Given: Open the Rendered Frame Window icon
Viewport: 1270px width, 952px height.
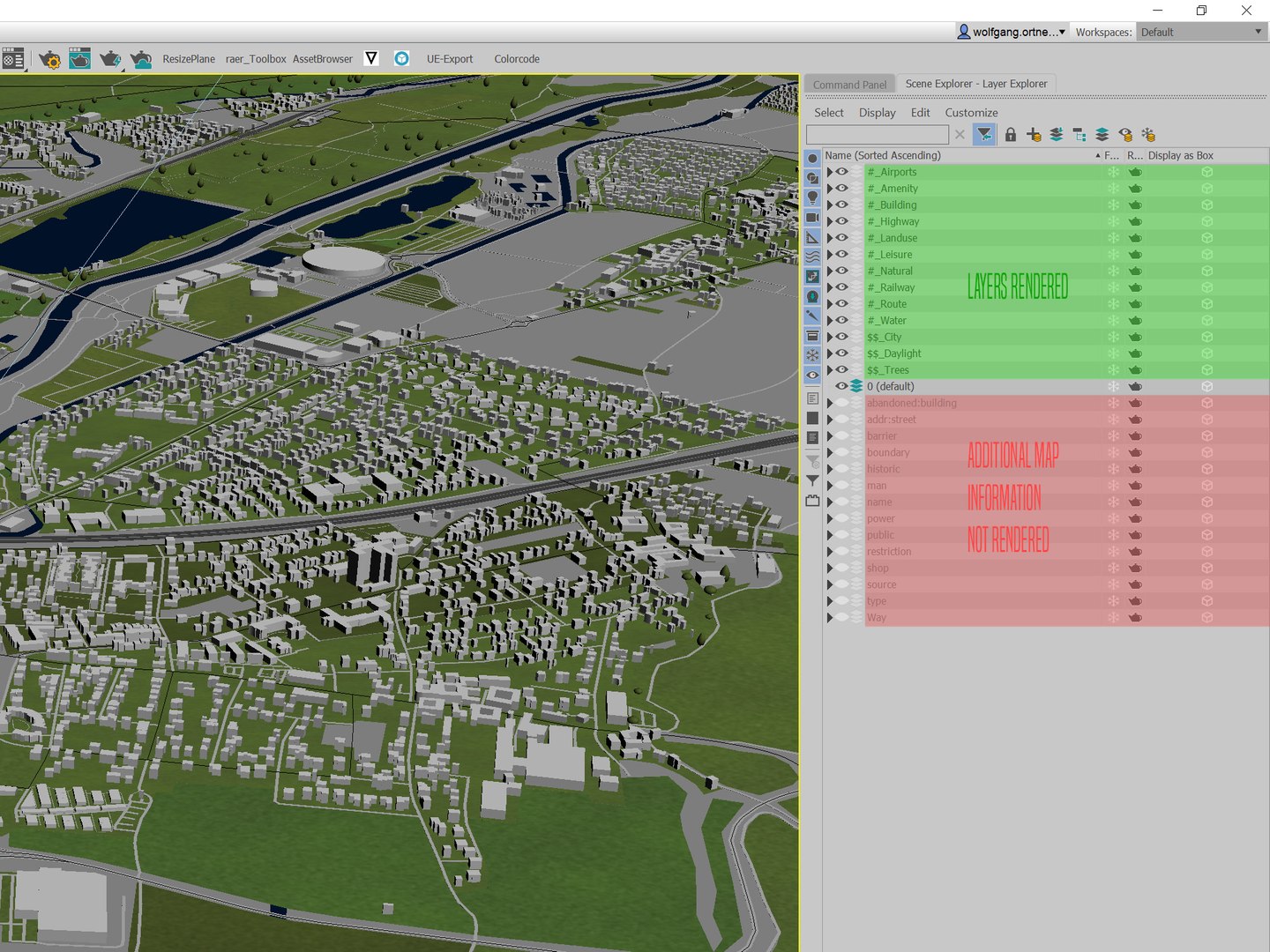Looking at the screenshot, I should click(x=79, y=59).
